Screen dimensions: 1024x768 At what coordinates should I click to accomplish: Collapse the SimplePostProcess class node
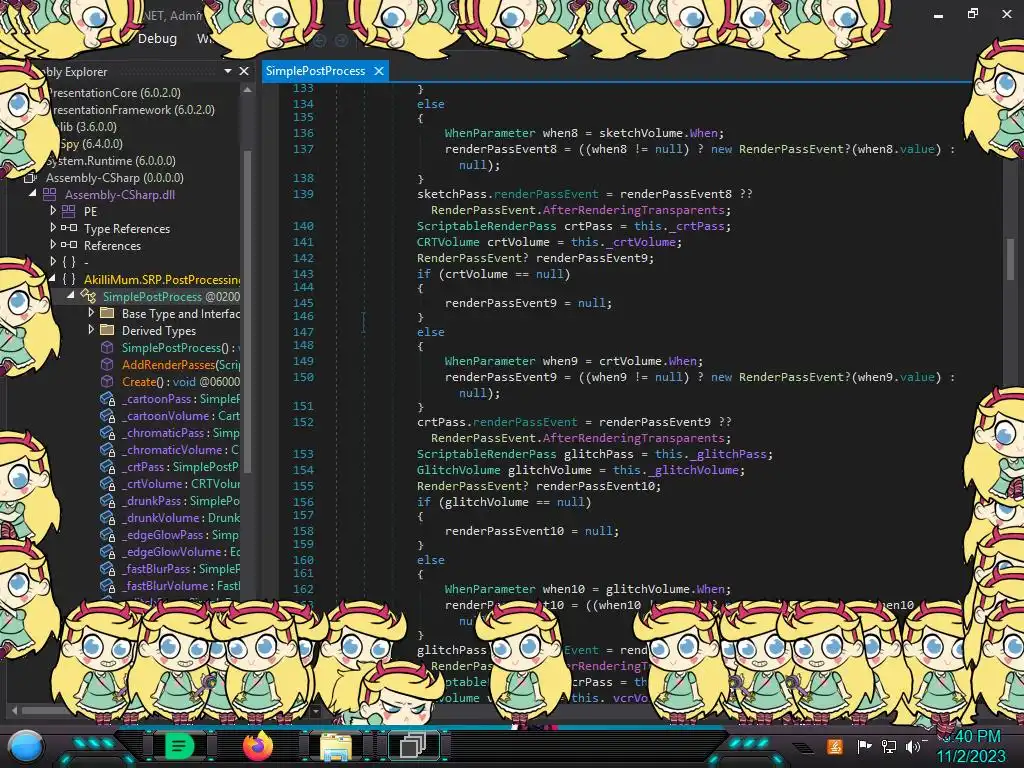coord(71,295)
